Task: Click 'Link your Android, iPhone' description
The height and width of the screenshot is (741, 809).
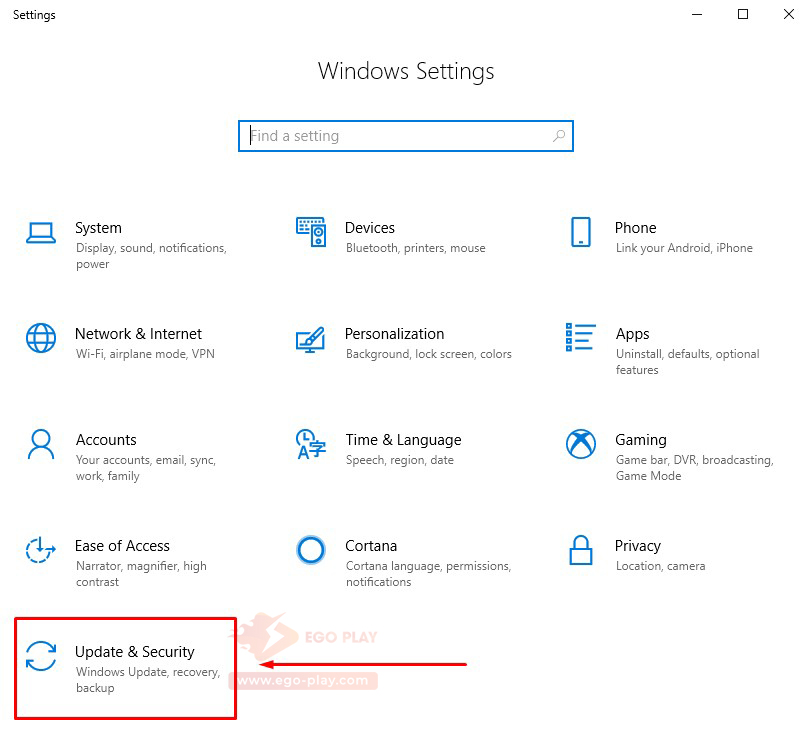Action: pyautogui.click(x=684, y=248)
